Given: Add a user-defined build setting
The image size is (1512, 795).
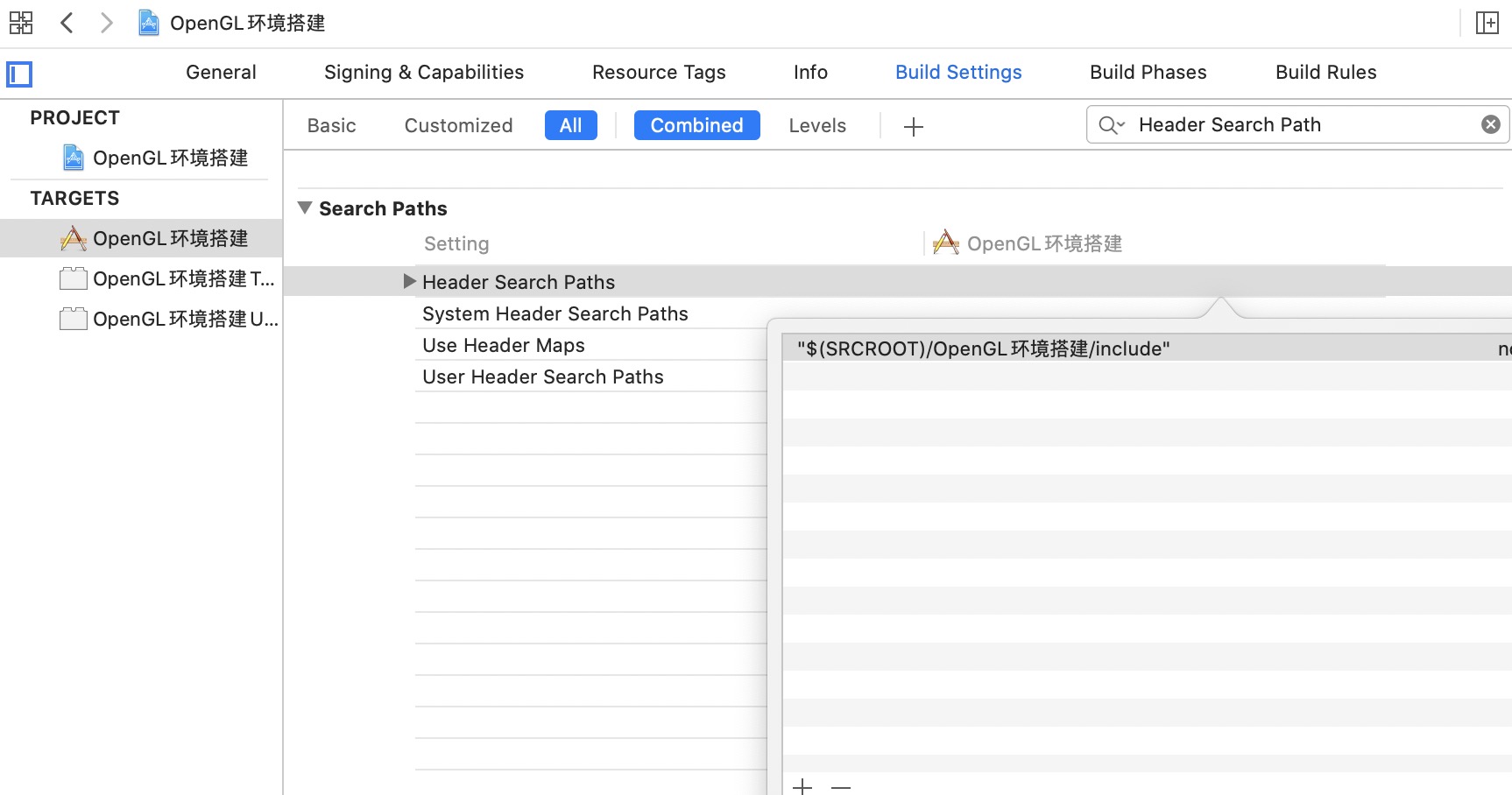Looking at the screenshot, I should point(914,127).
